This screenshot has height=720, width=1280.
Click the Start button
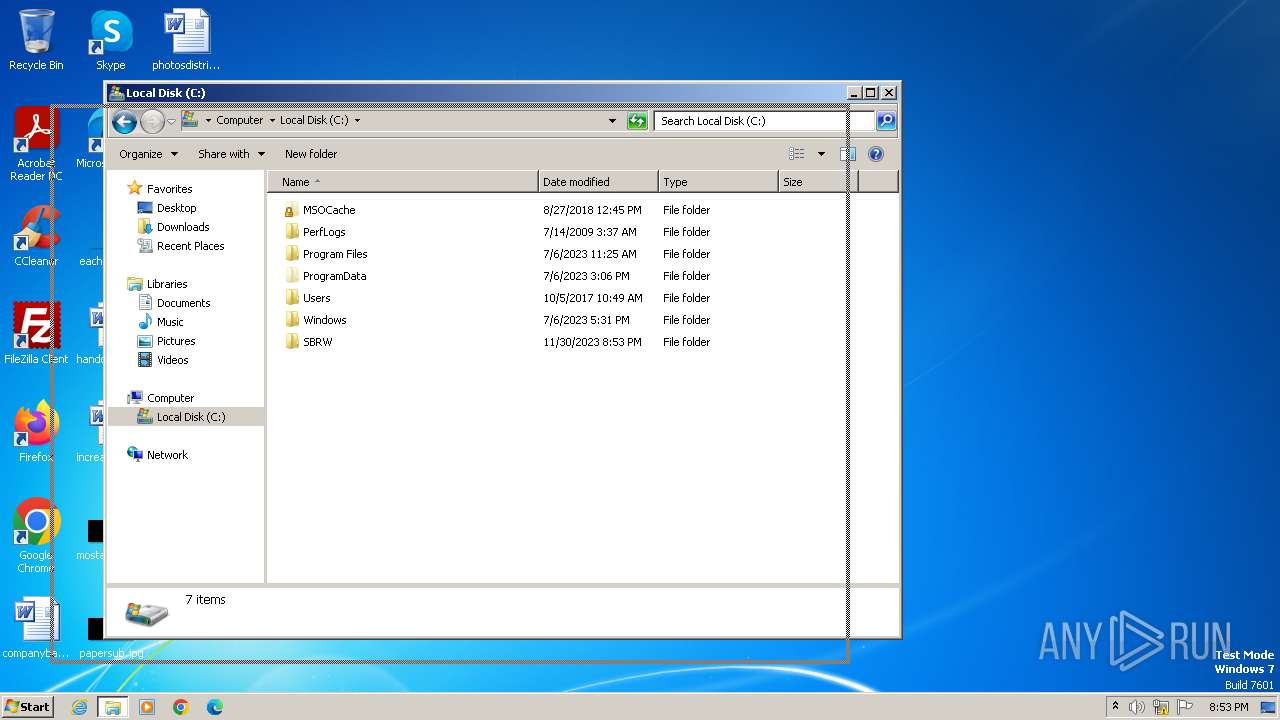27,707
